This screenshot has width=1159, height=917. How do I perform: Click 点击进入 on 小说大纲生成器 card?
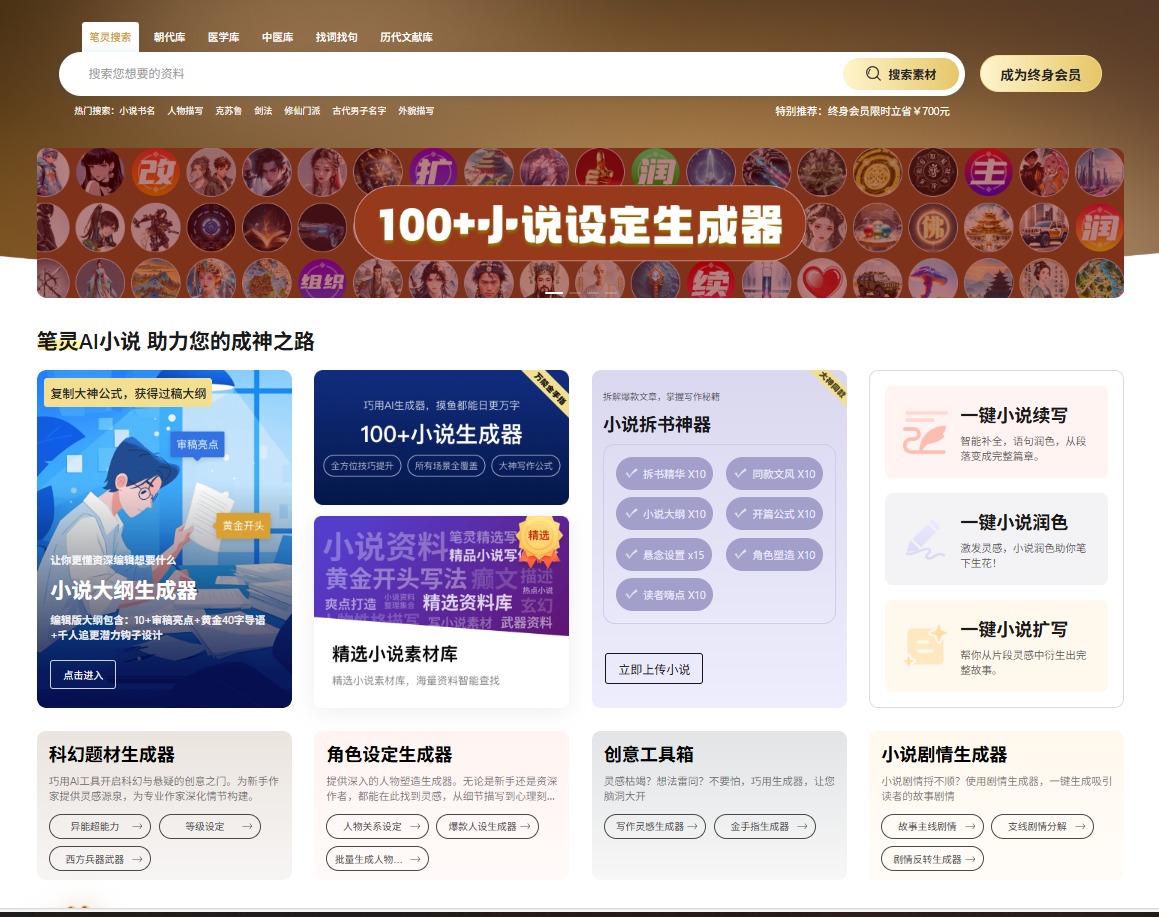click(x=83, y=675)
